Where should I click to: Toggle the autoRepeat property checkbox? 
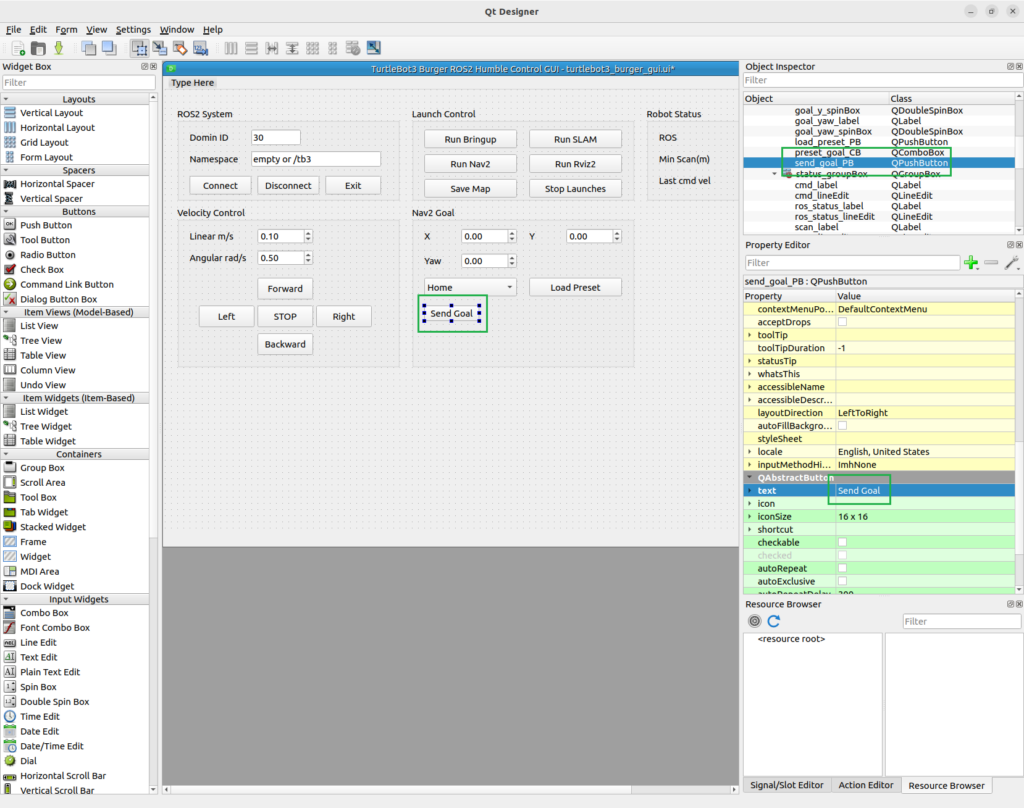pos(842,568)
